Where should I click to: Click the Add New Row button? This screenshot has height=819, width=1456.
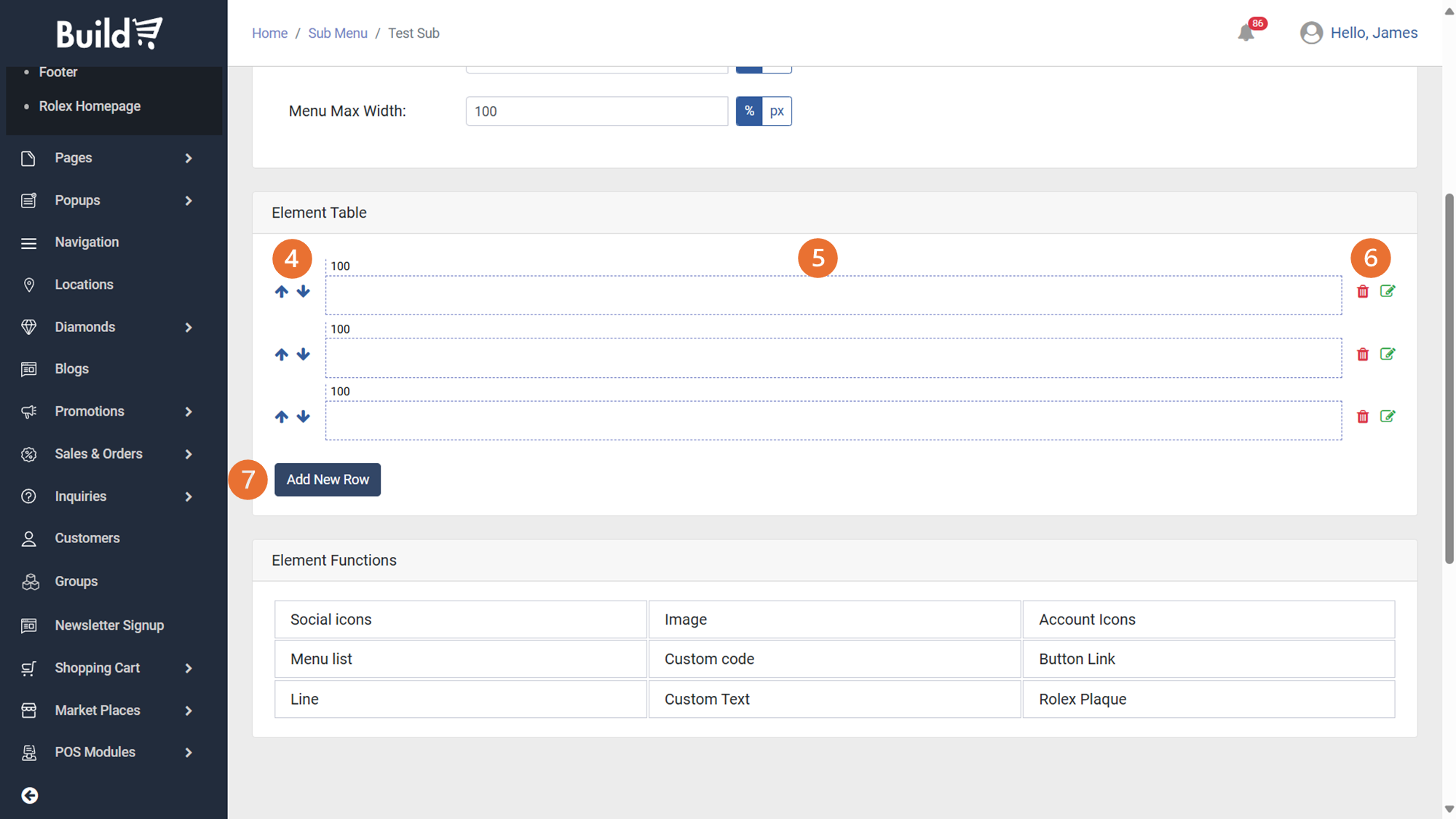click(x=328, y=480)
